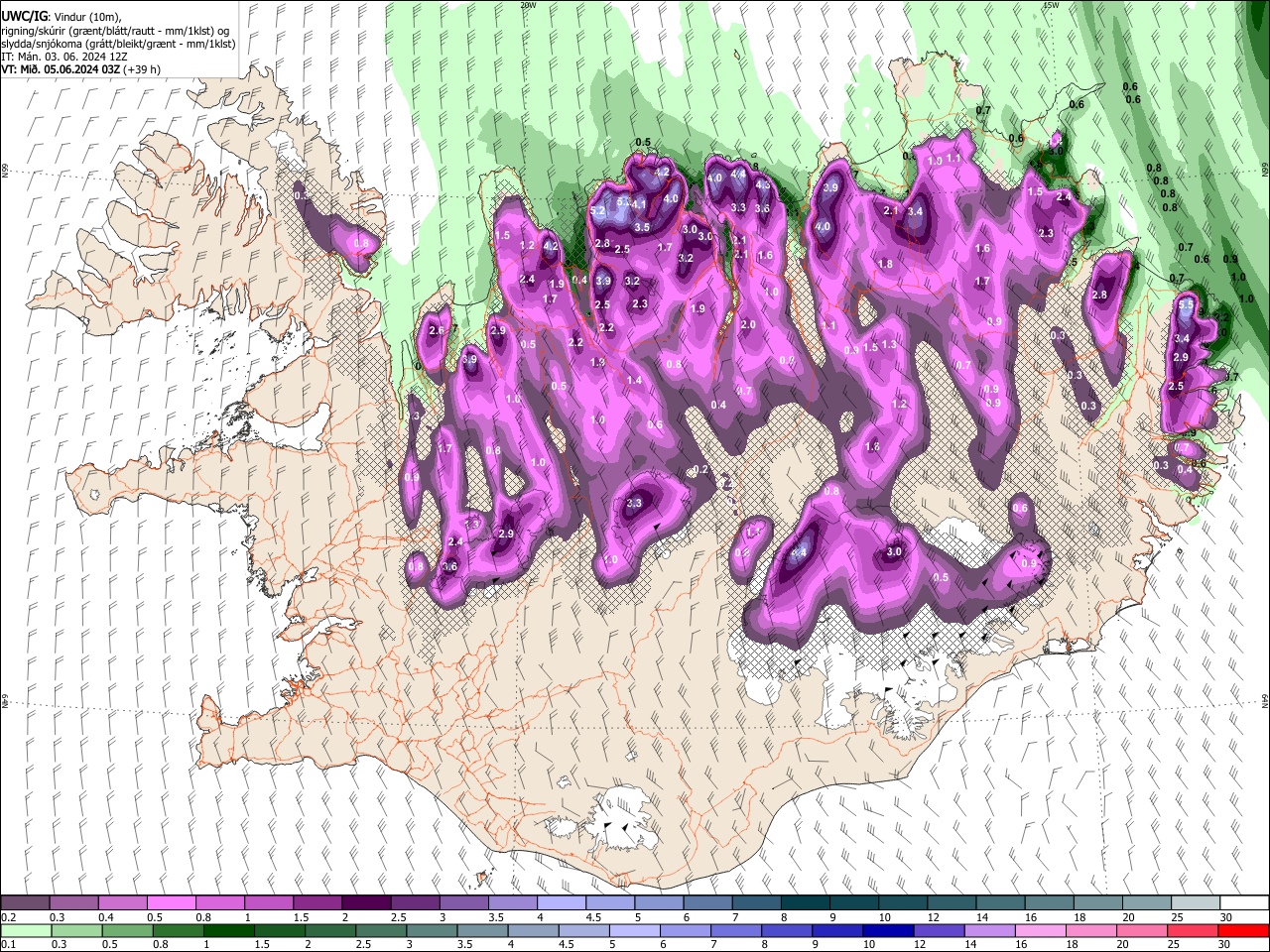Viewport: 1270px width, 952px height.
Task: Click the white 30+ snow legend swatch
Action: coord(1243,903)
